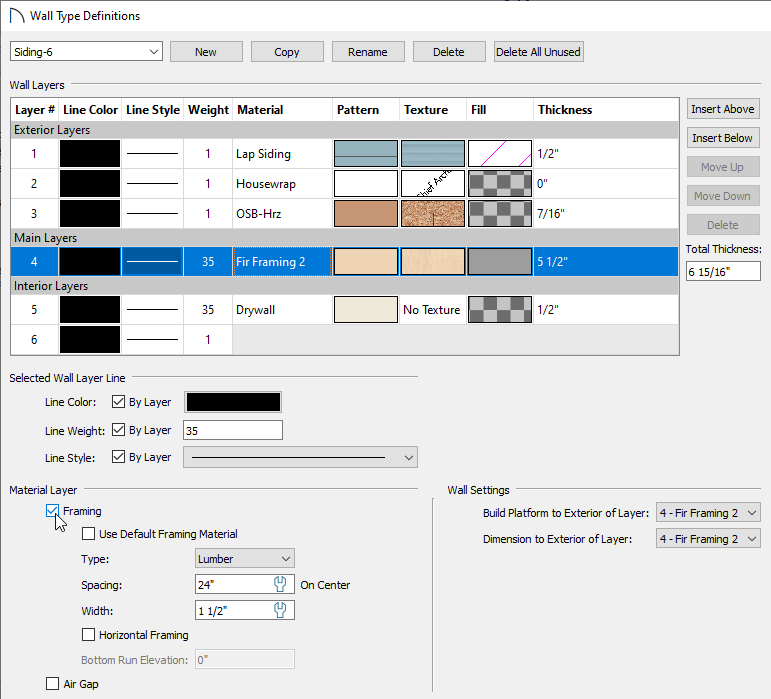Click Delete wall type button

(x=449, y=52)
